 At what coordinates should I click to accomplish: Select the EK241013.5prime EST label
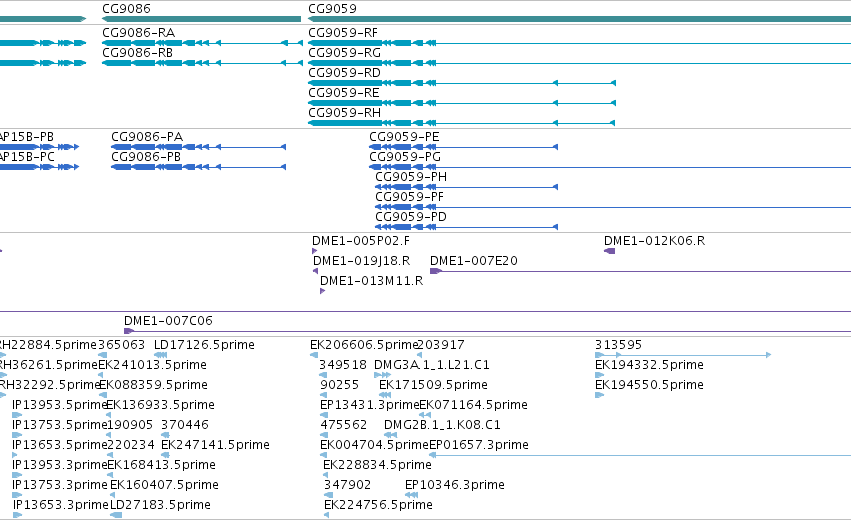[x=153, y=365]
